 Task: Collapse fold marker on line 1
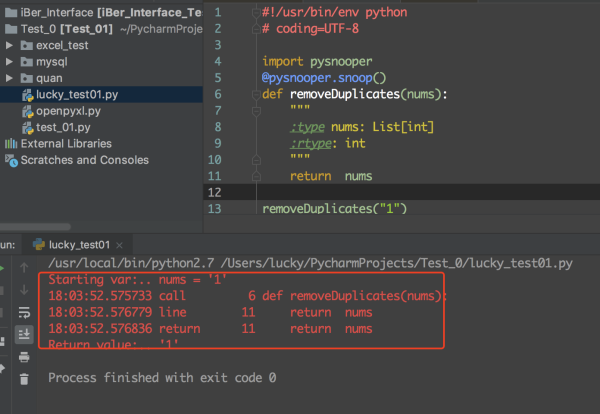pyautogui.click(x=256, y=13)
